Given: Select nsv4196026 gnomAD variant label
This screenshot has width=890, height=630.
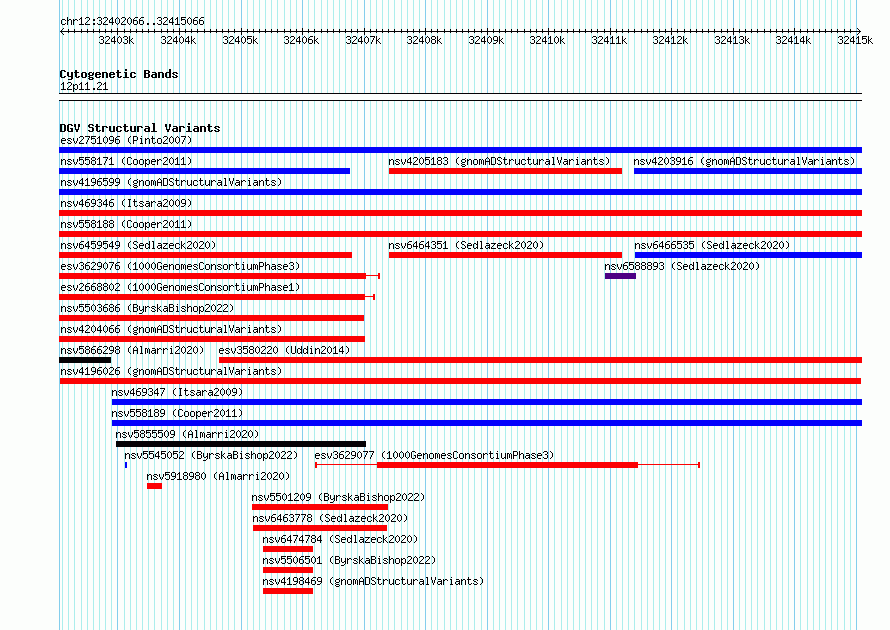Looking at the screenshot, I should coord(171,371).
